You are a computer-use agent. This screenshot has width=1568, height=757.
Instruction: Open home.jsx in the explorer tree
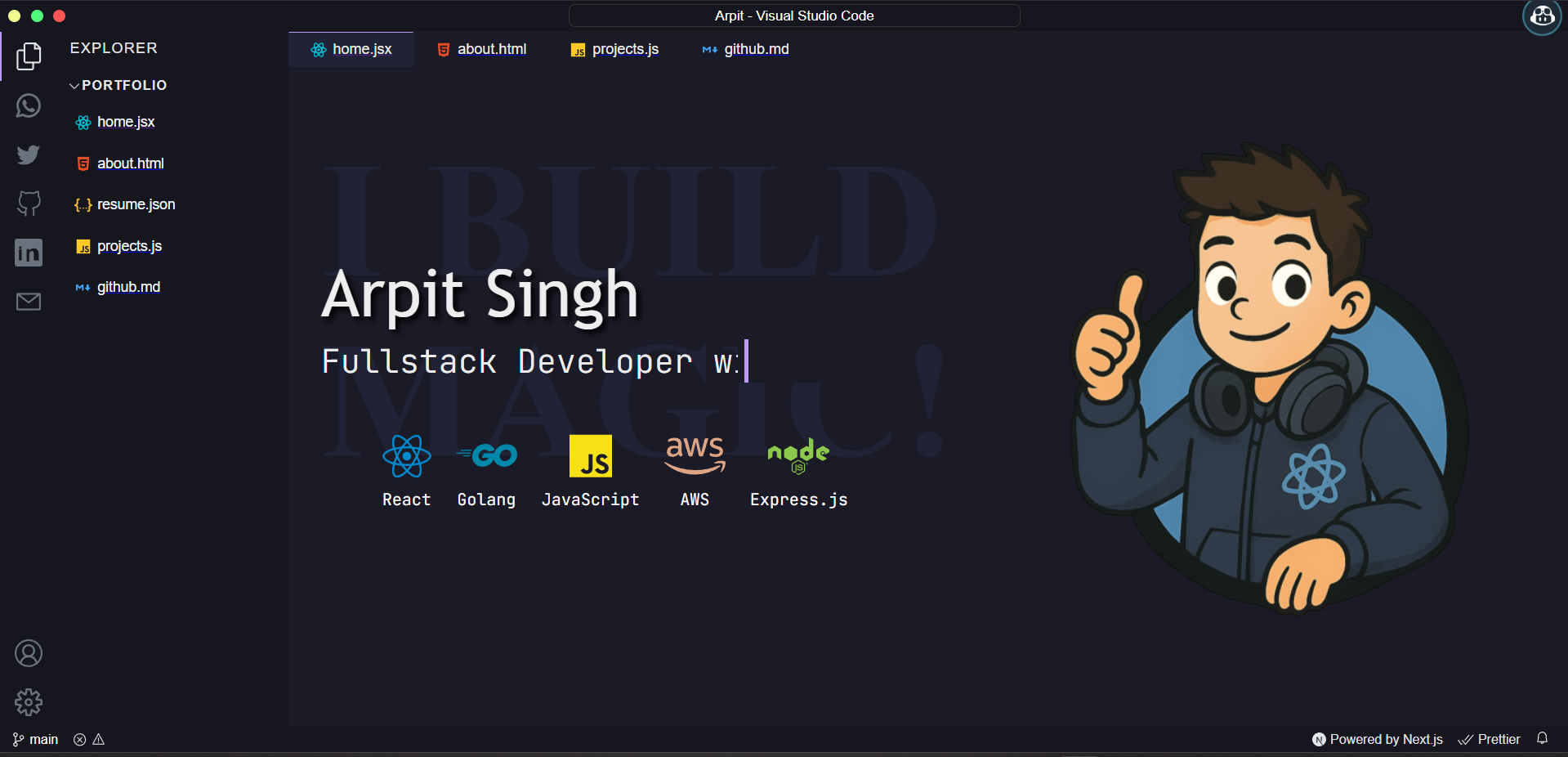126,122
